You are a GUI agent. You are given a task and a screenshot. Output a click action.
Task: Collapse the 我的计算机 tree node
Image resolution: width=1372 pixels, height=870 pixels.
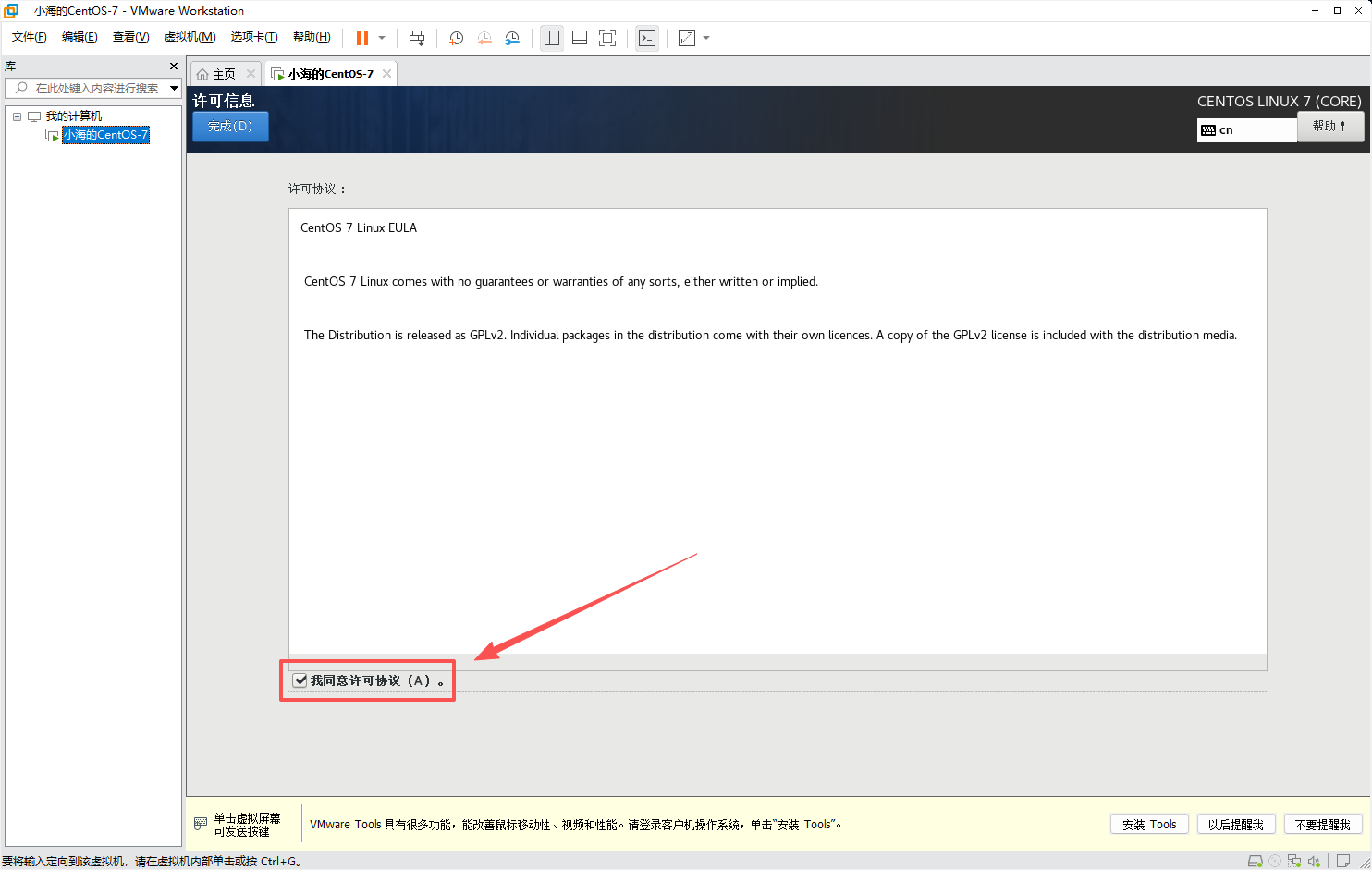click(x=17, y=116)
